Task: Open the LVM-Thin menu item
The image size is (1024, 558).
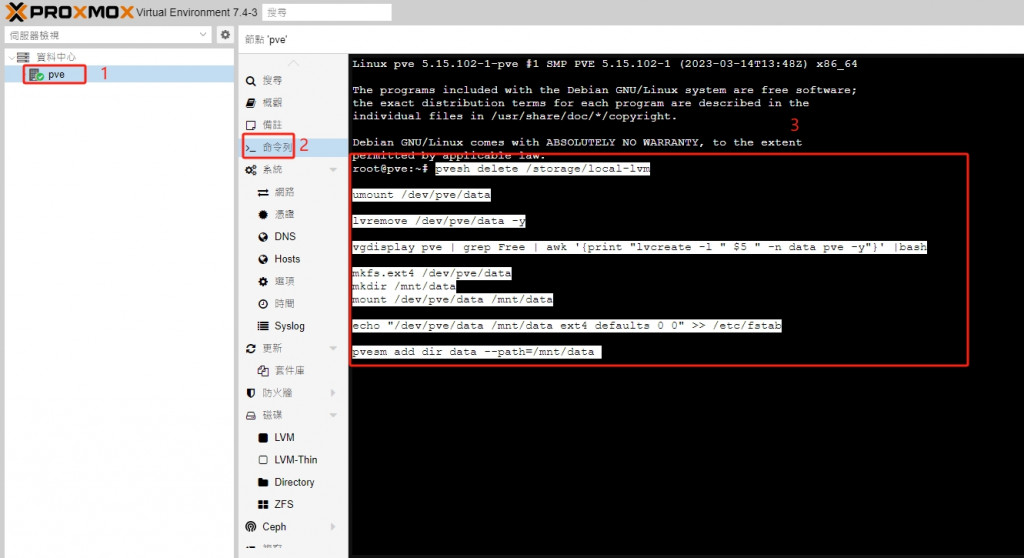Action: click(295, 459)
